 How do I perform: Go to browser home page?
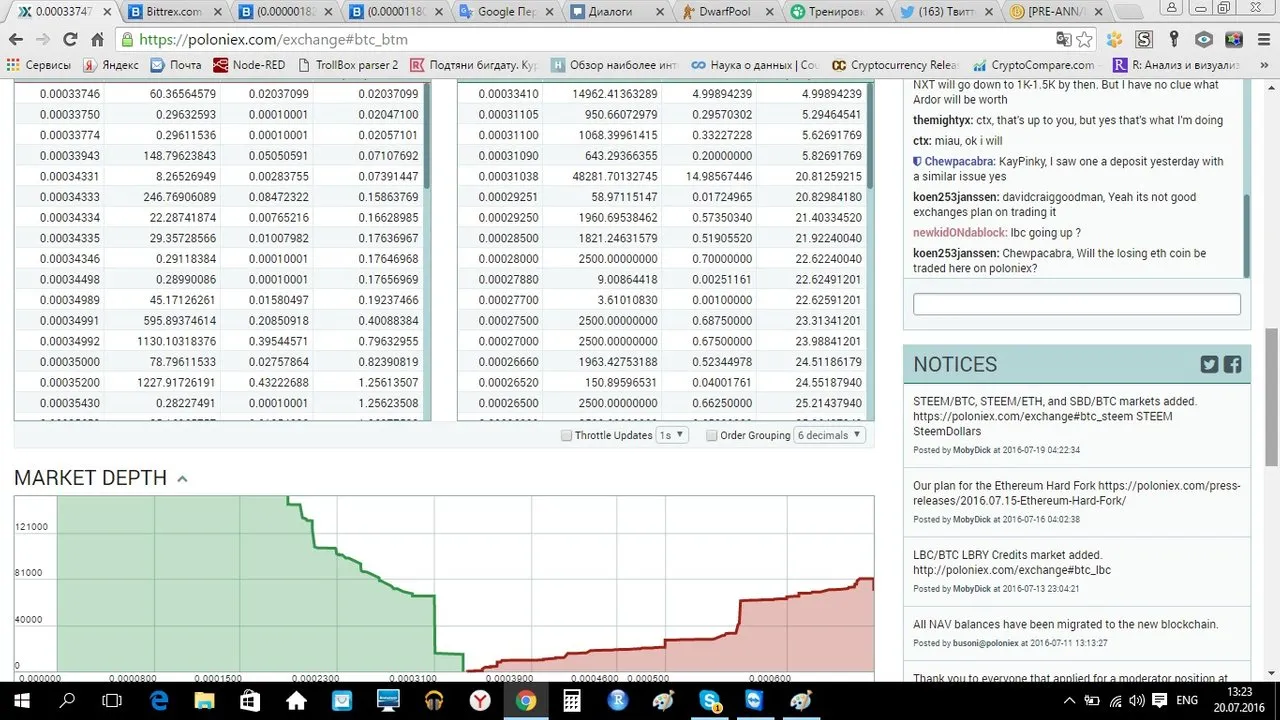coord(97,40)
